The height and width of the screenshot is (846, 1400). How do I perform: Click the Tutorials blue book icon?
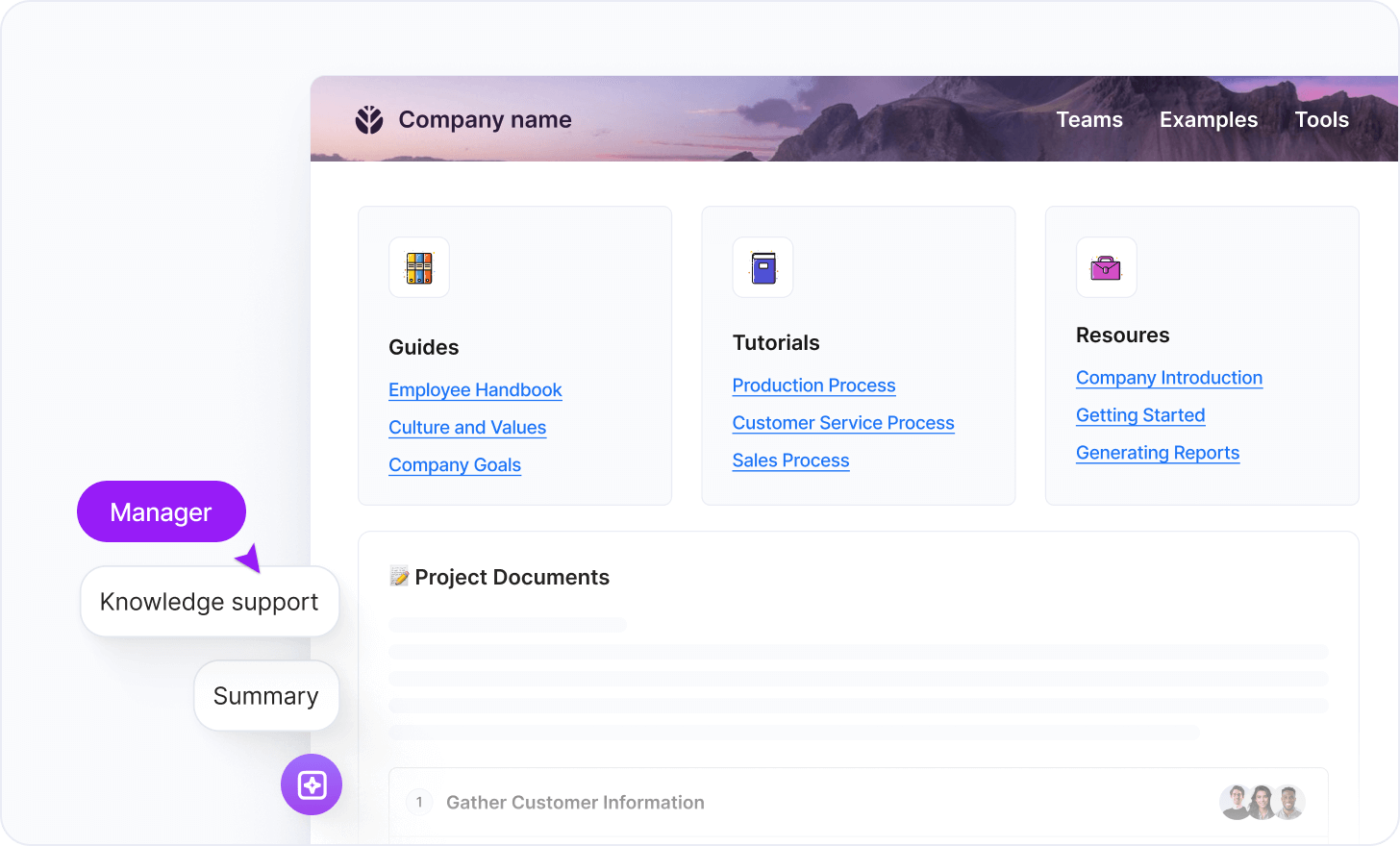[763, 267]
